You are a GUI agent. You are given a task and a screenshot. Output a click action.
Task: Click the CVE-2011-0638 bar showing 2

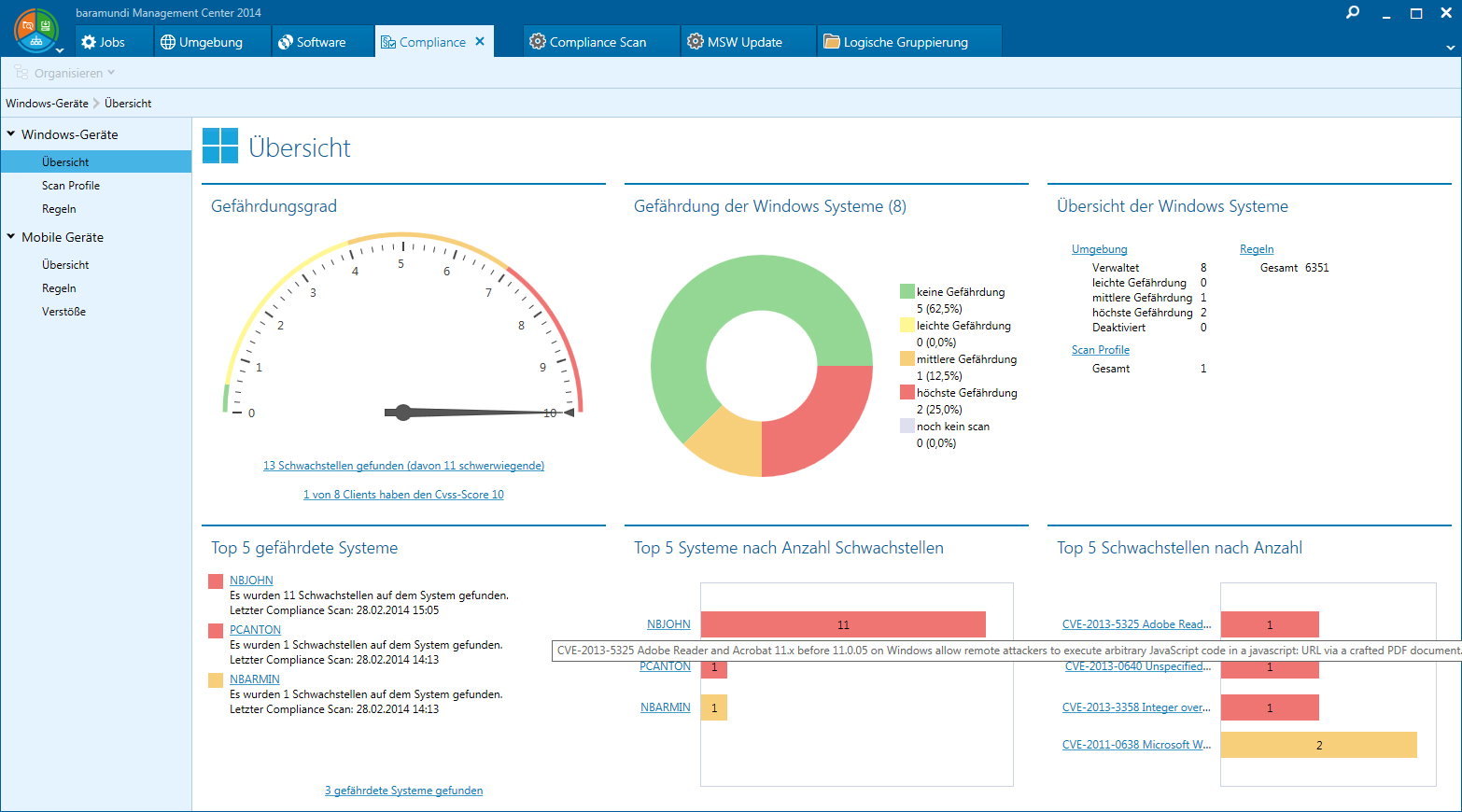(1319, 745)
